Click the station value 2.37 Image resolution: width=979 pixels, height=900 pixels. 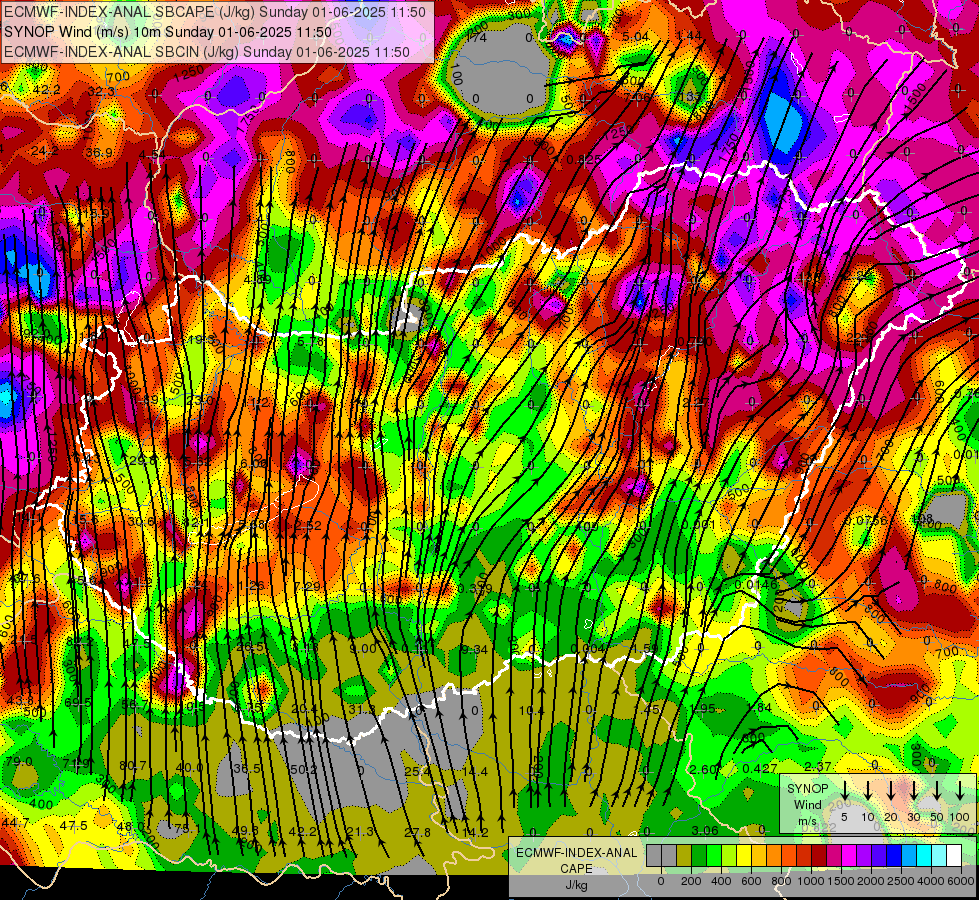point(818,767)
